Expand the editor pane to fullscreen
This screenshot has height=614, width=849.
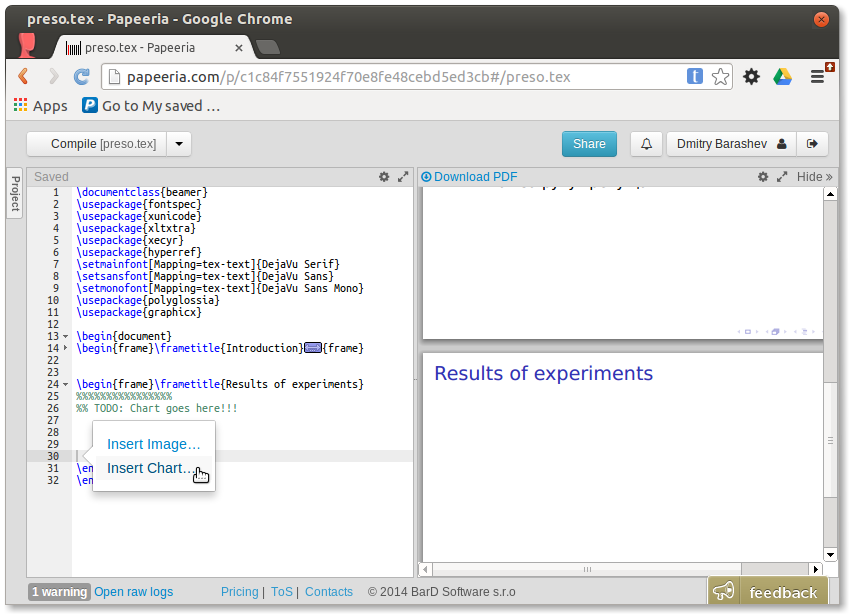(x=403, y=177)
